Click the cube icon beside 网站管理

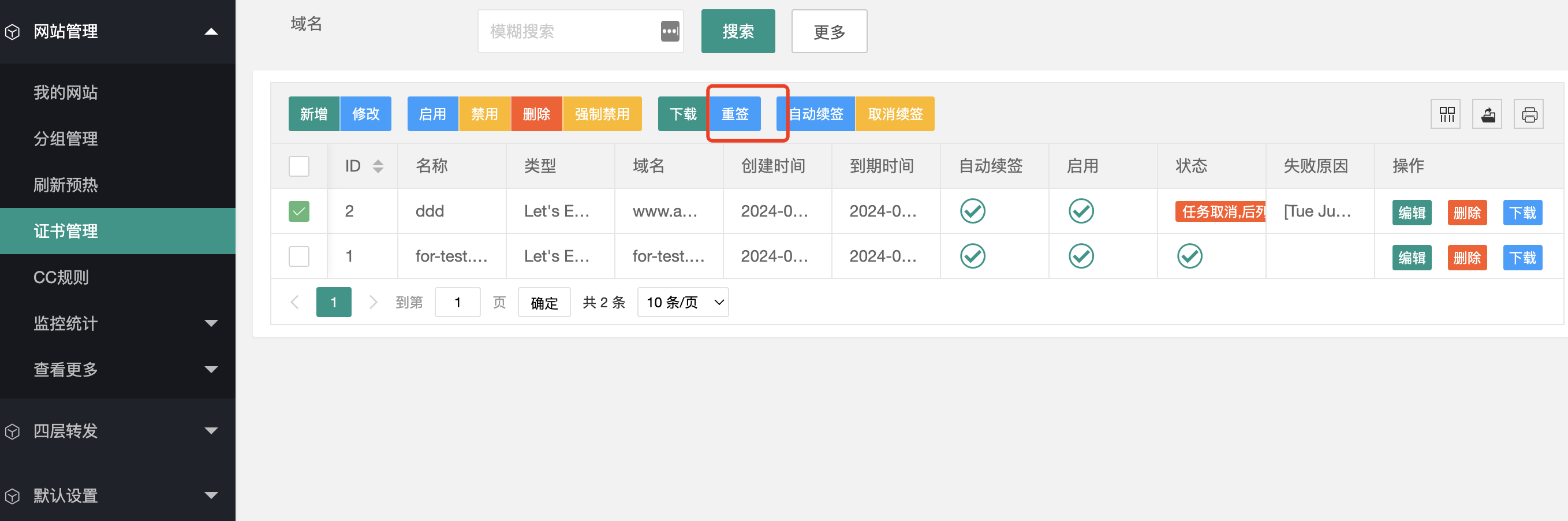point(13,31)
